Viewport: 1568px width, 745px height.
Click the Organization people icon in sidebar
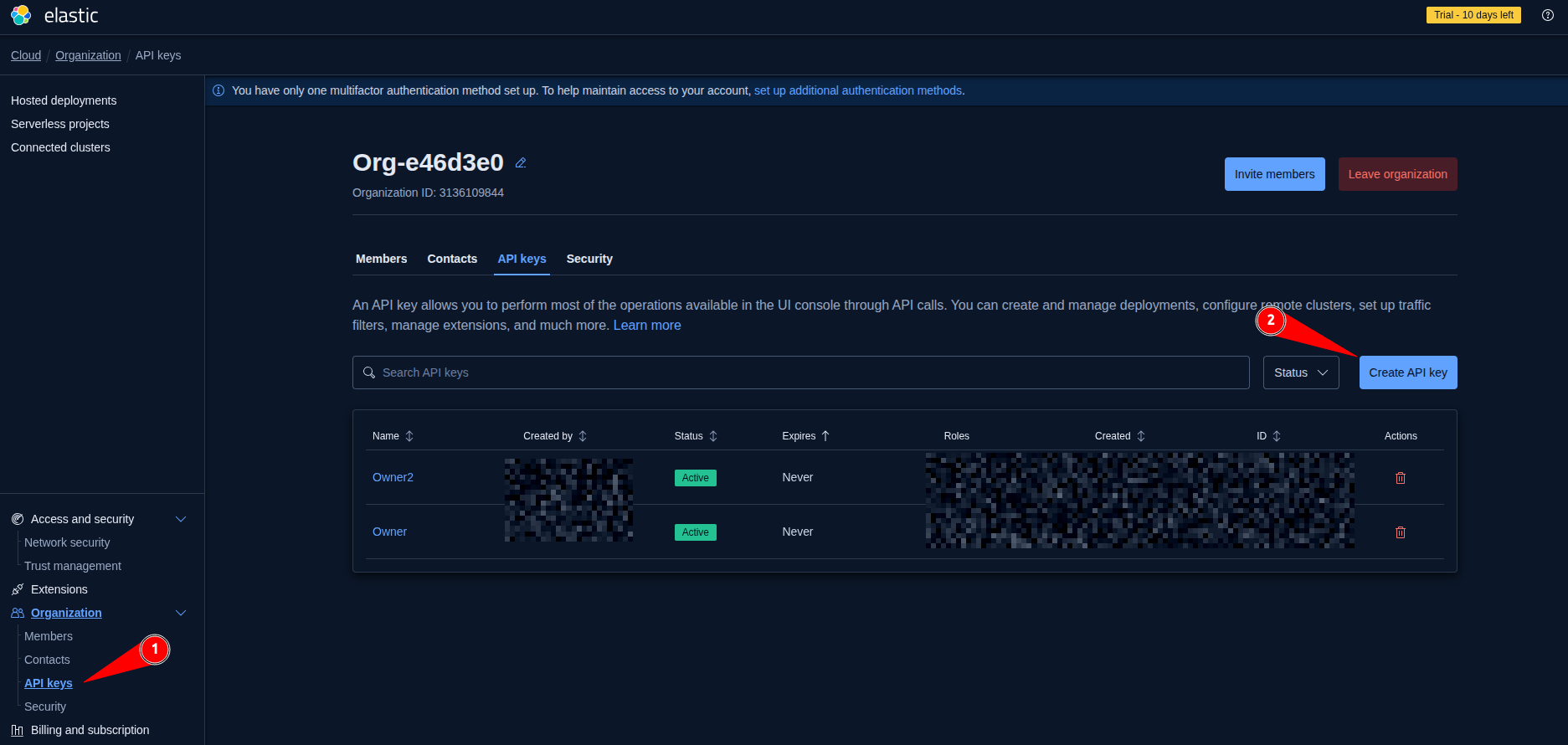pos(18,613)
